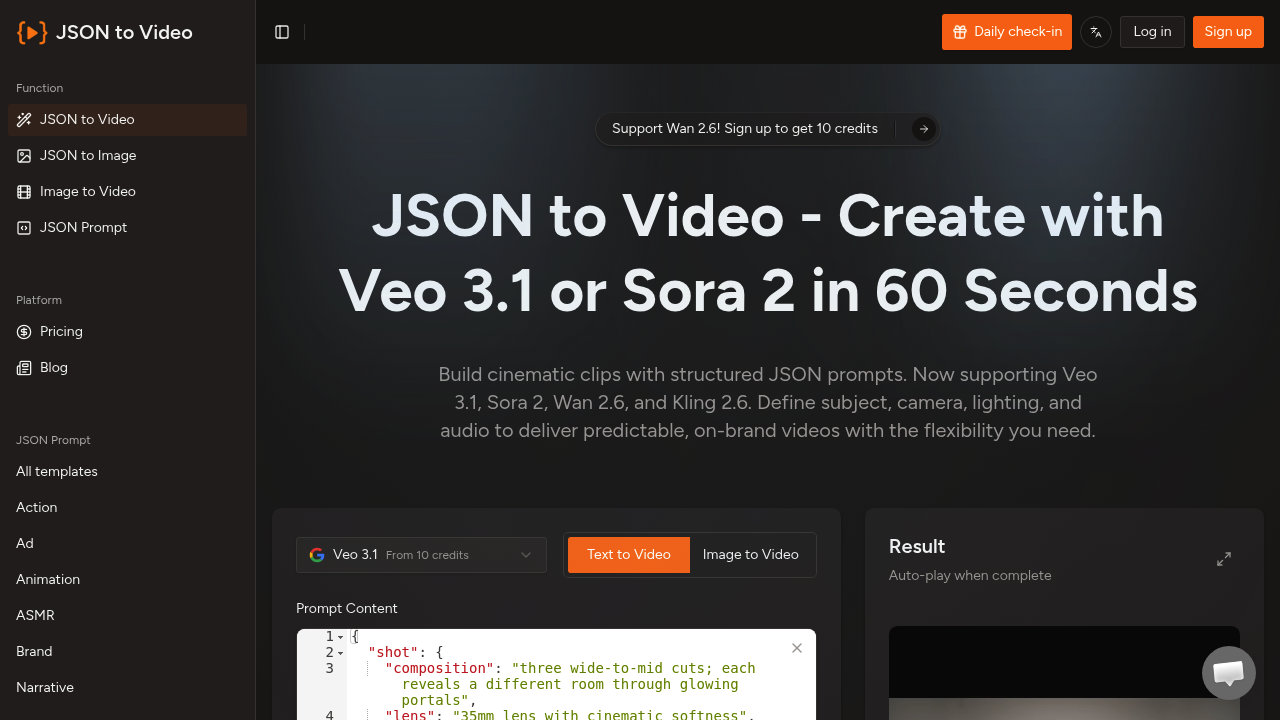Open the language switcher icon
1280x720 pixels.
[1095, 31]
